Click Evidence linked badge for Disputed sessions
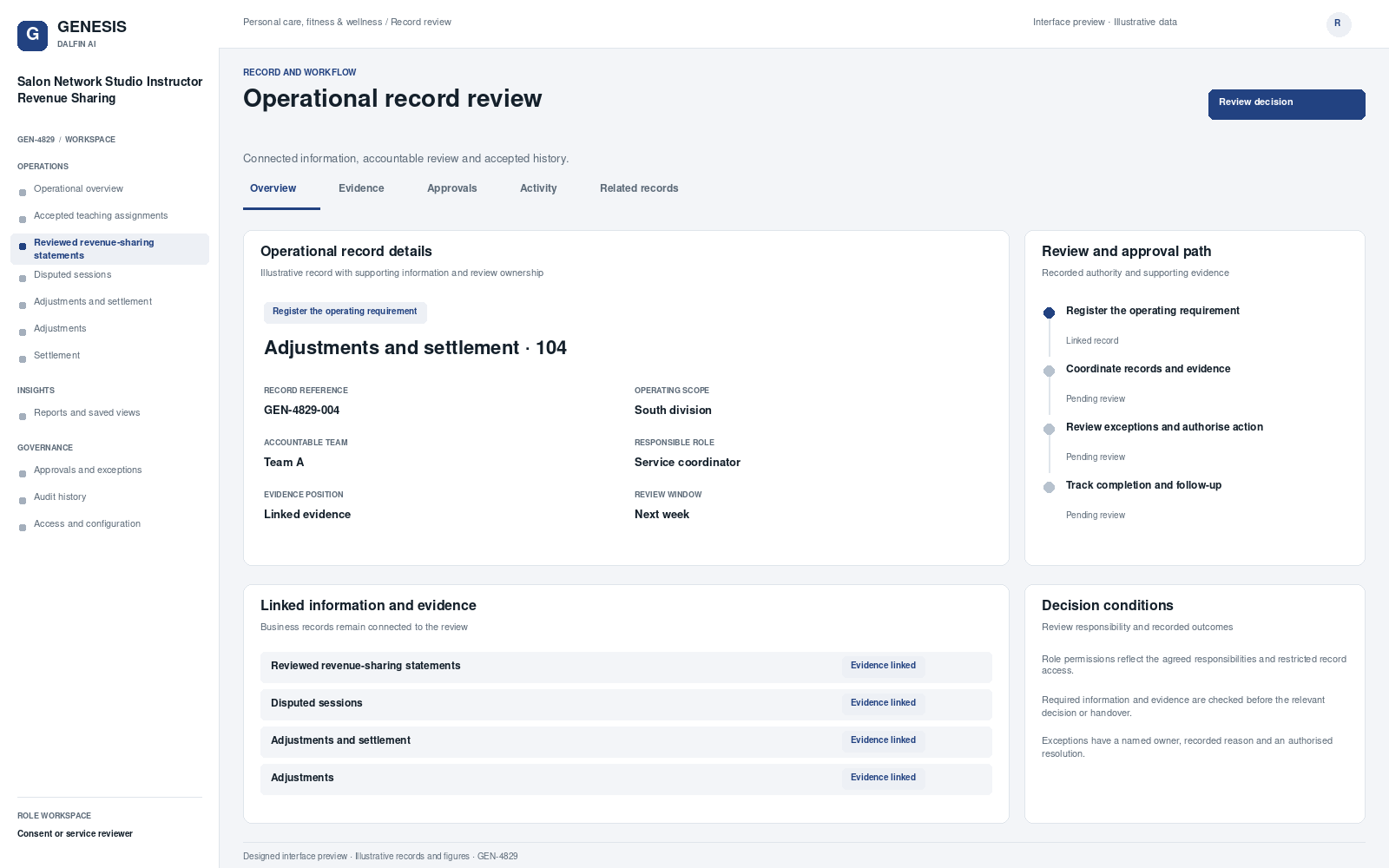Screen dimensions: 1389x868 pos(883,703)
